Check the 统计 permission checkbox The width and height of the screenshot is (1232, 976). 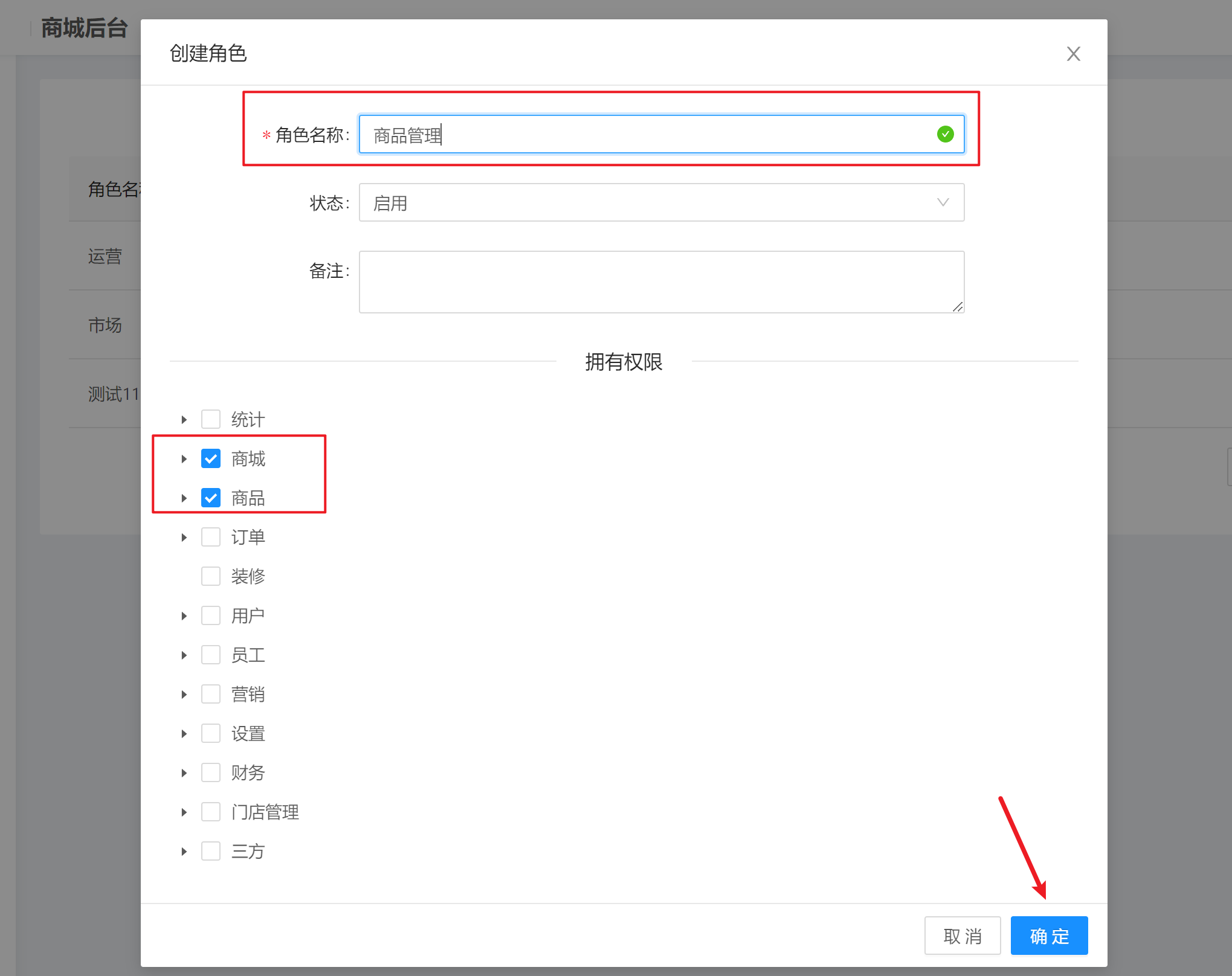click(211, 419)
